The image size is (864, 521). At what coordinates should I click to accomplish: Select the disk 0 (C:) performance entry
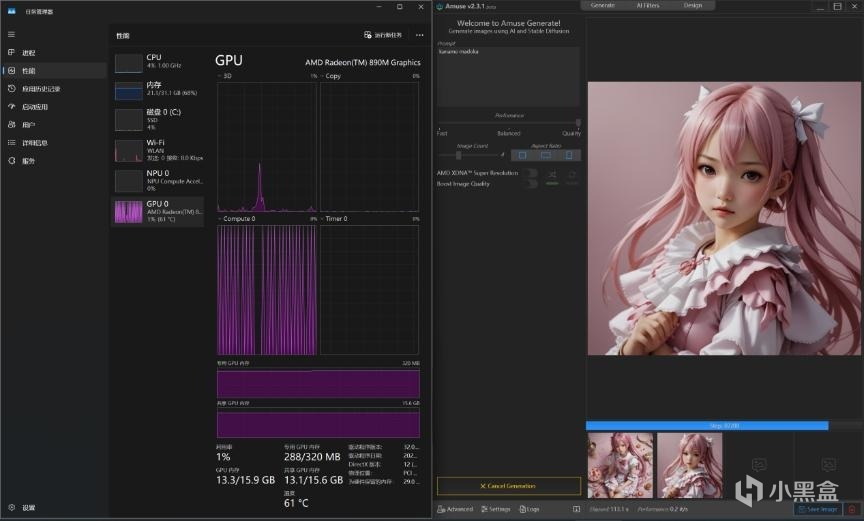pyautogui.click(x=158, y=120)
